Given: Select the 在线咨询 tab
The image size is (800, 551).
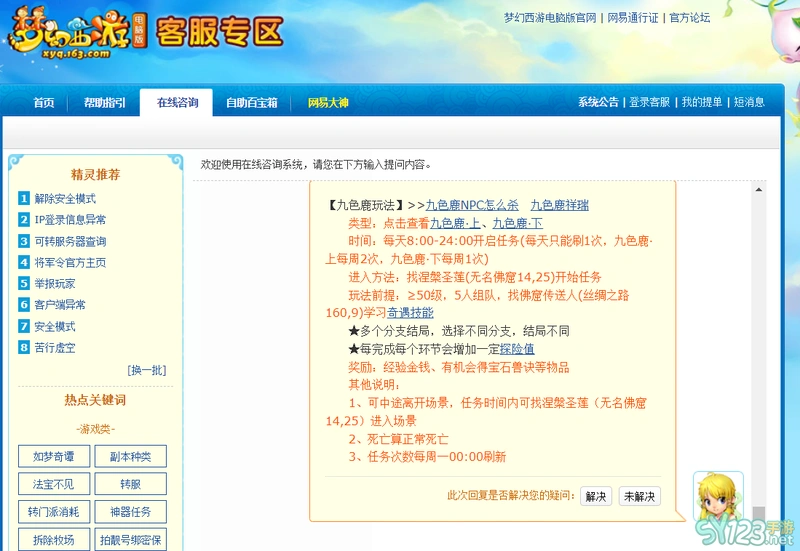Looking at the screenshot, I should click(177, 103).
